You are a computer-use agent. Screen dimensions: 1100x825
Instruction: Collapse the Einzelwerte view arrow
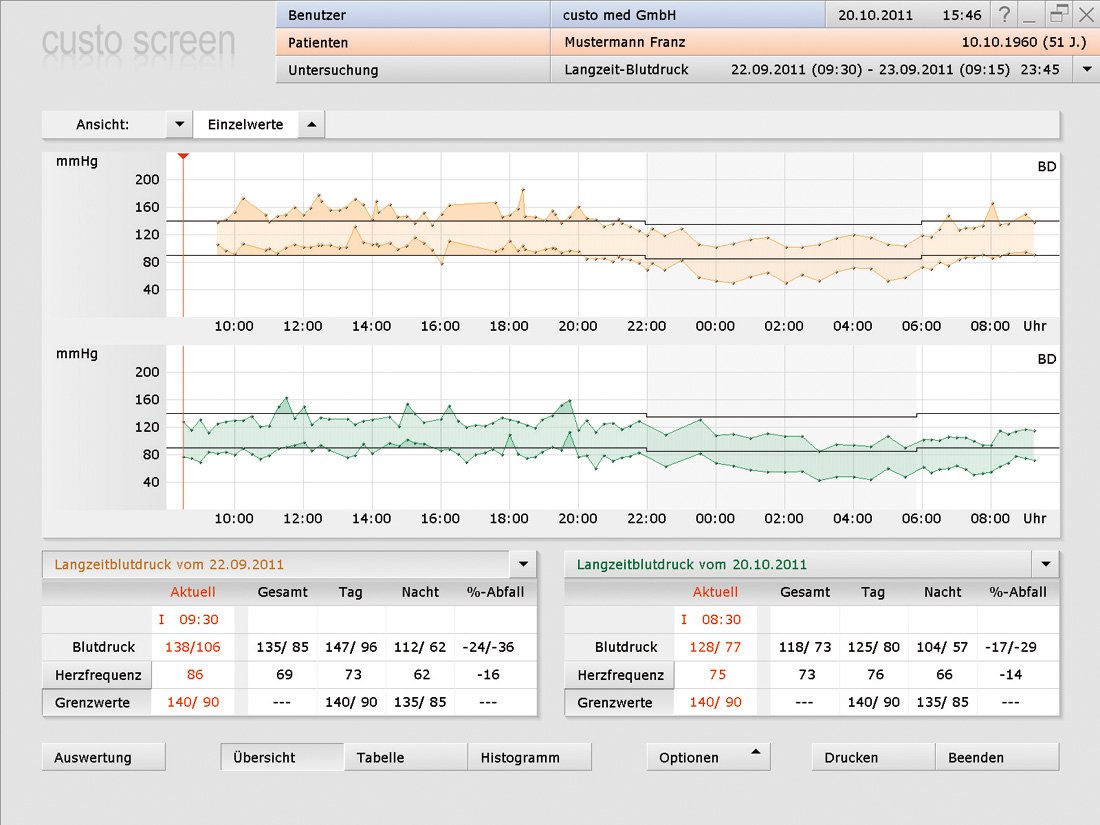click(x=310, y=125)
